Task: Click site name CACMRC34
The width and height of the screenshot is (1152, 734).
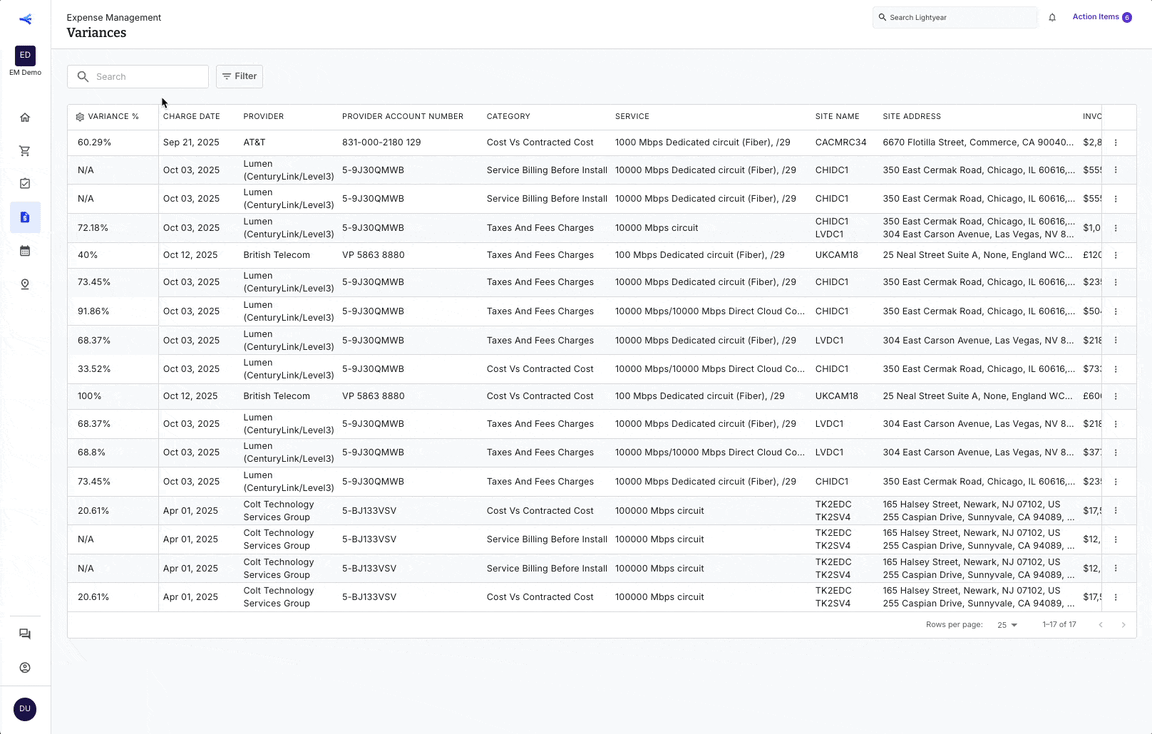Action: click(840, 143)
